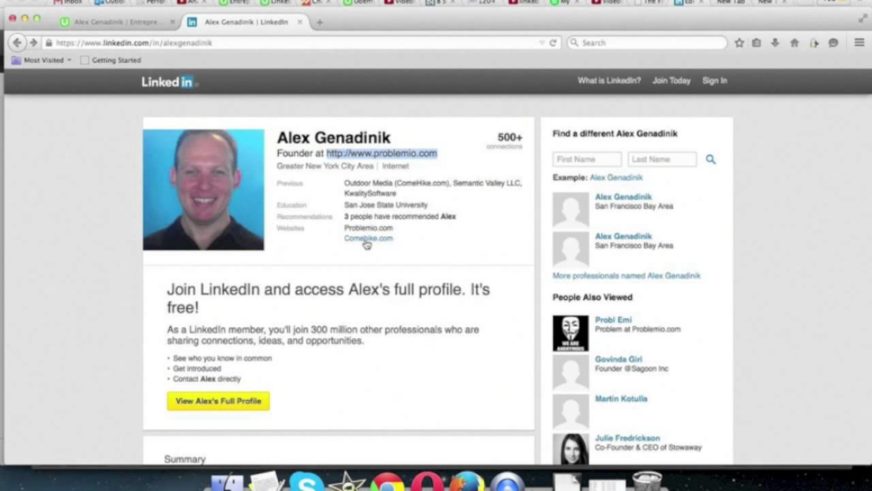Open the downloads arrow icon
872x491 pixels.
point(775,43)
